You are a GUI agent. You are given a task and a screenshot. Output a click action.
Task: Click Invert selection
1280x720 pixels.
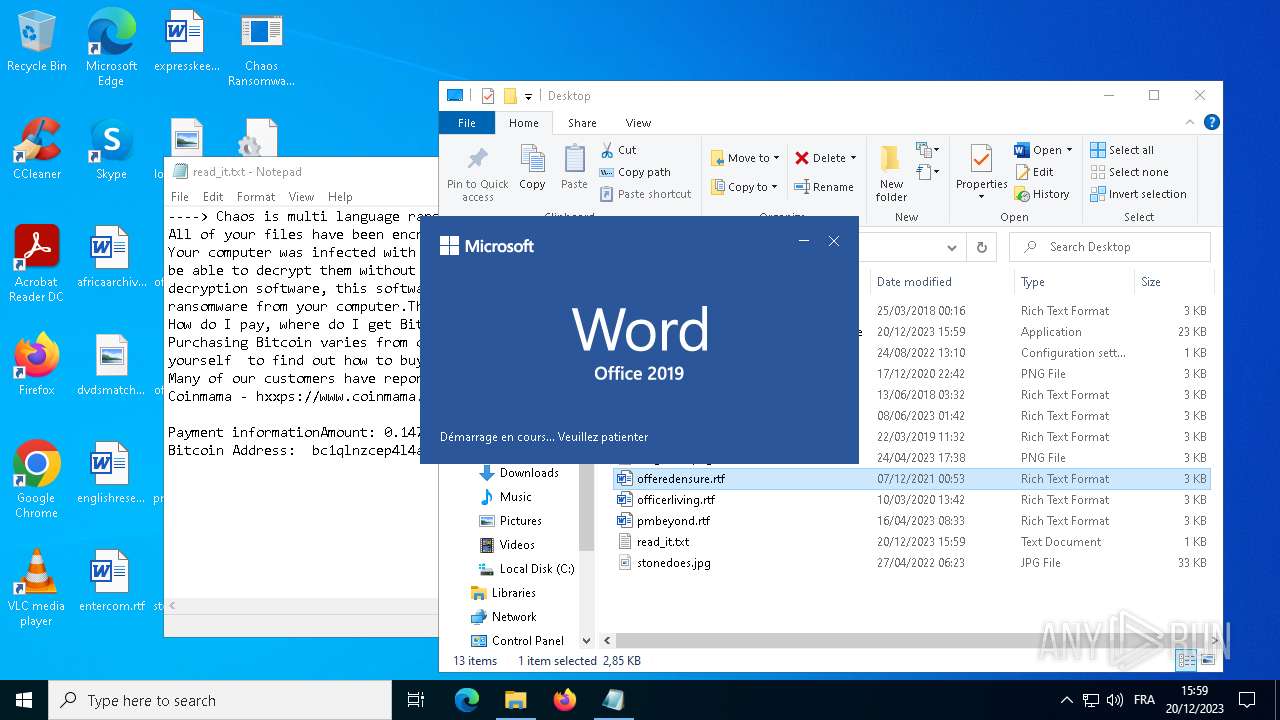[1138, 194]
